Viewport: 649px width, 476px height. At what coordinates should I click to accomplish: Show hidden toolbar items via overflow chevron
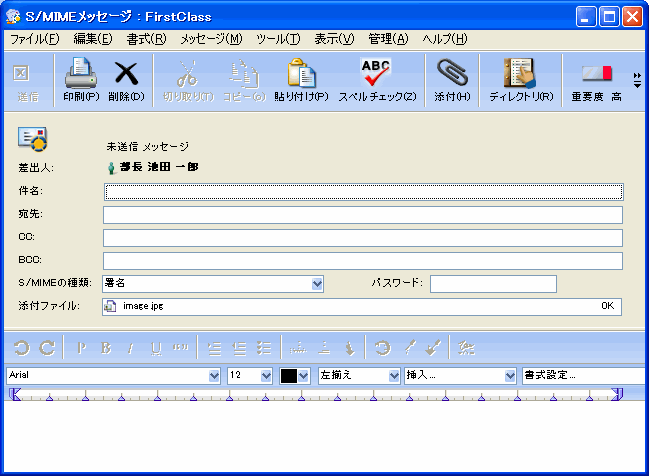(x=637, y=80)
